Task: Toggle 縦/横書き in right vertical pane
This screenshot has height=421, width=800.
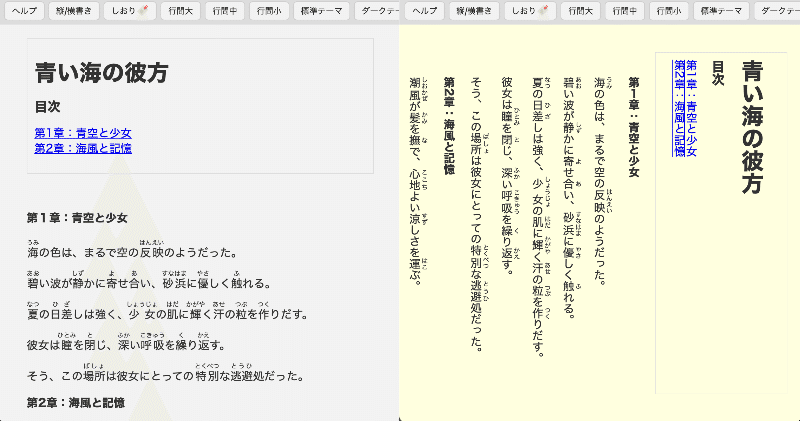Action: point(474,11)
